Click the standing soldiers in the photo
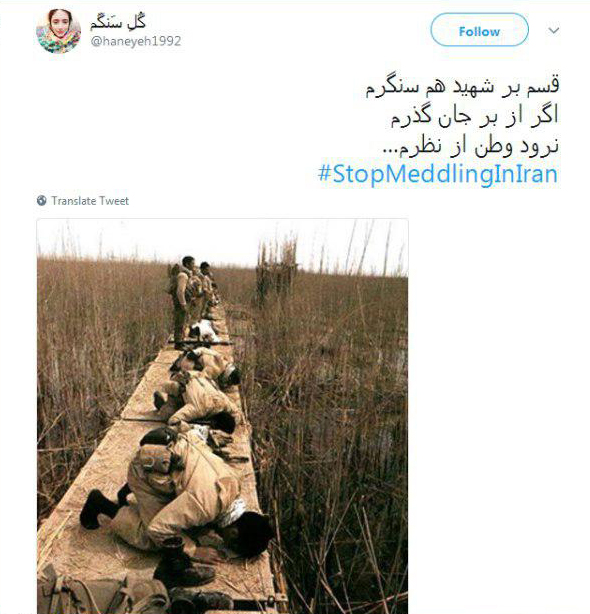The image size is (590, 614). tap(193, 299)
